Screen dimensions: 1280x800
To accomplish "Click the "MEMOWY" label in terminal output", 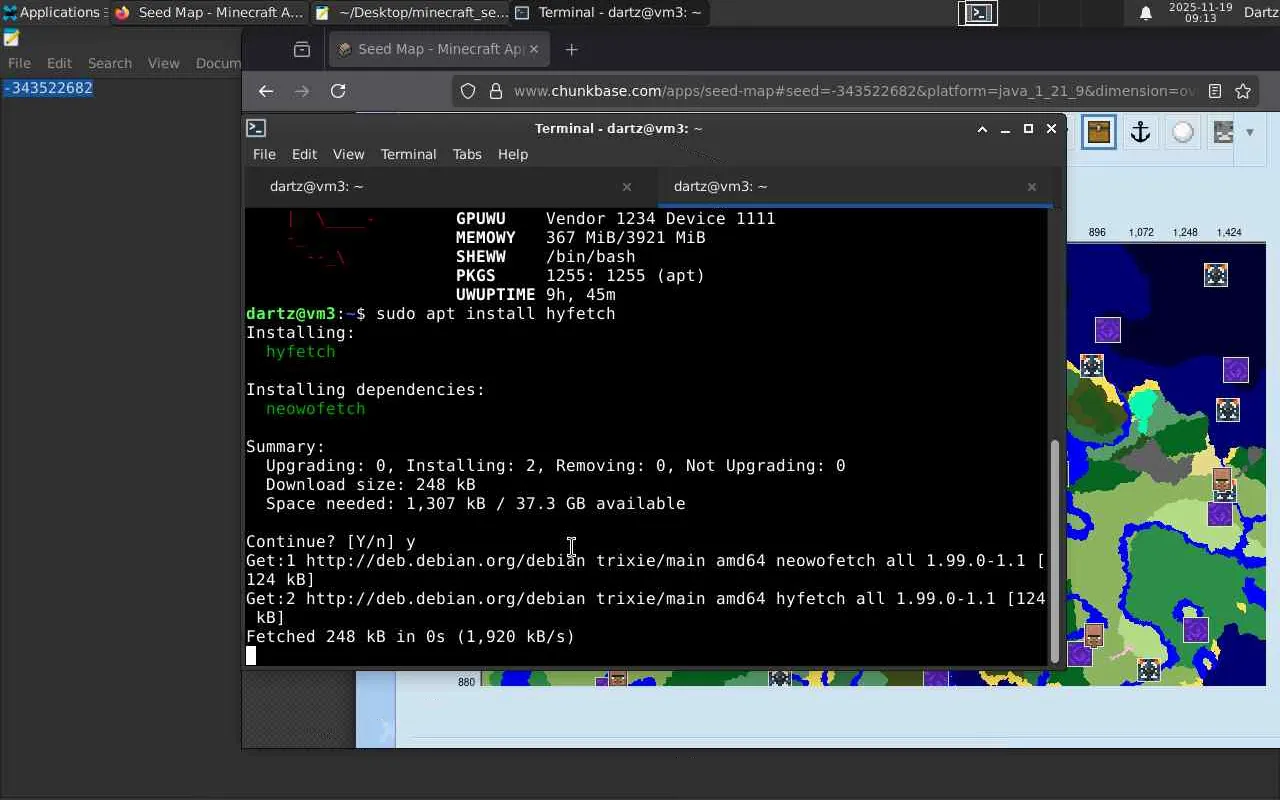I will click(x=485, y=238).
